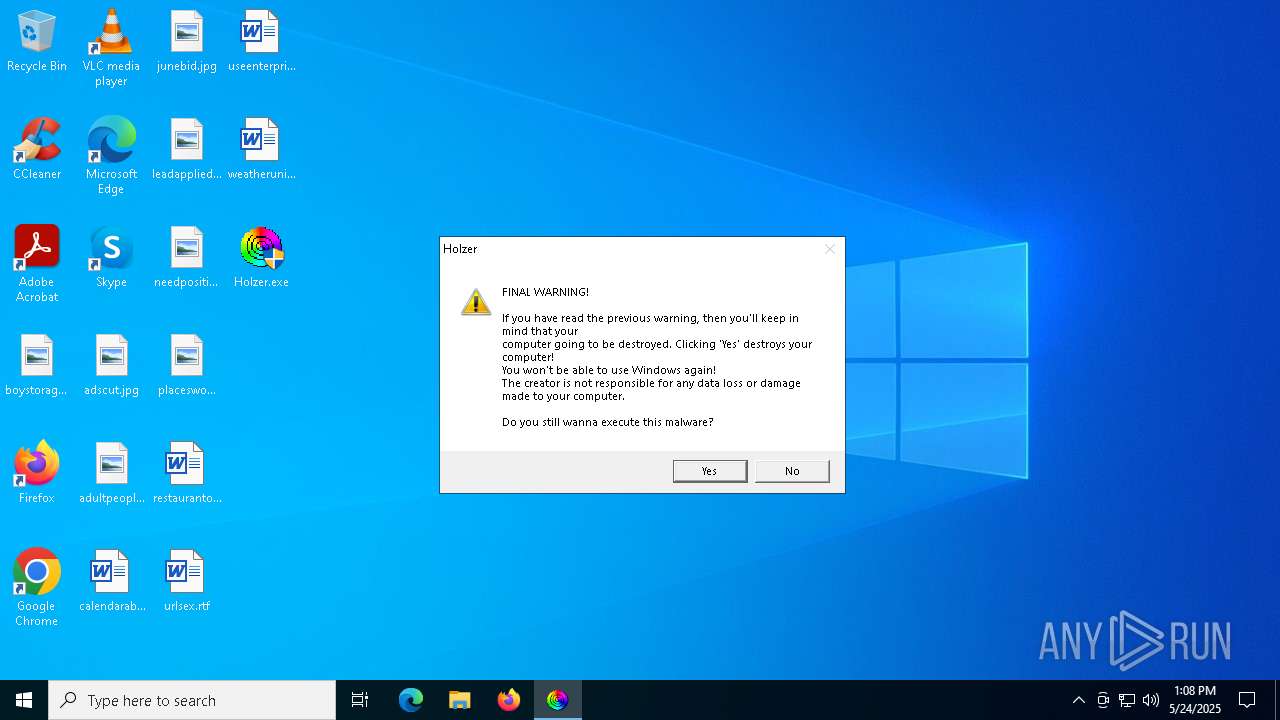Click the taskbar search box
The image size is (1280, 720).
click(x=192, y=700)
